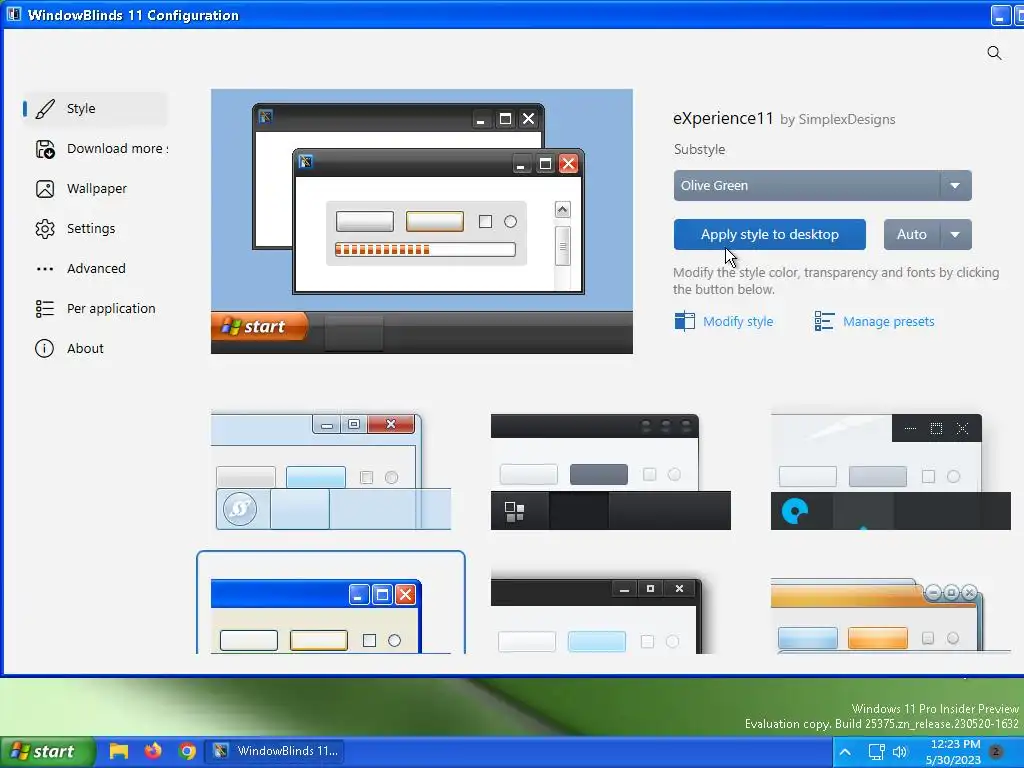Go to Download more styles
Image resolution: width=1024 pixels, height=768 pixels.
(95, 149)
